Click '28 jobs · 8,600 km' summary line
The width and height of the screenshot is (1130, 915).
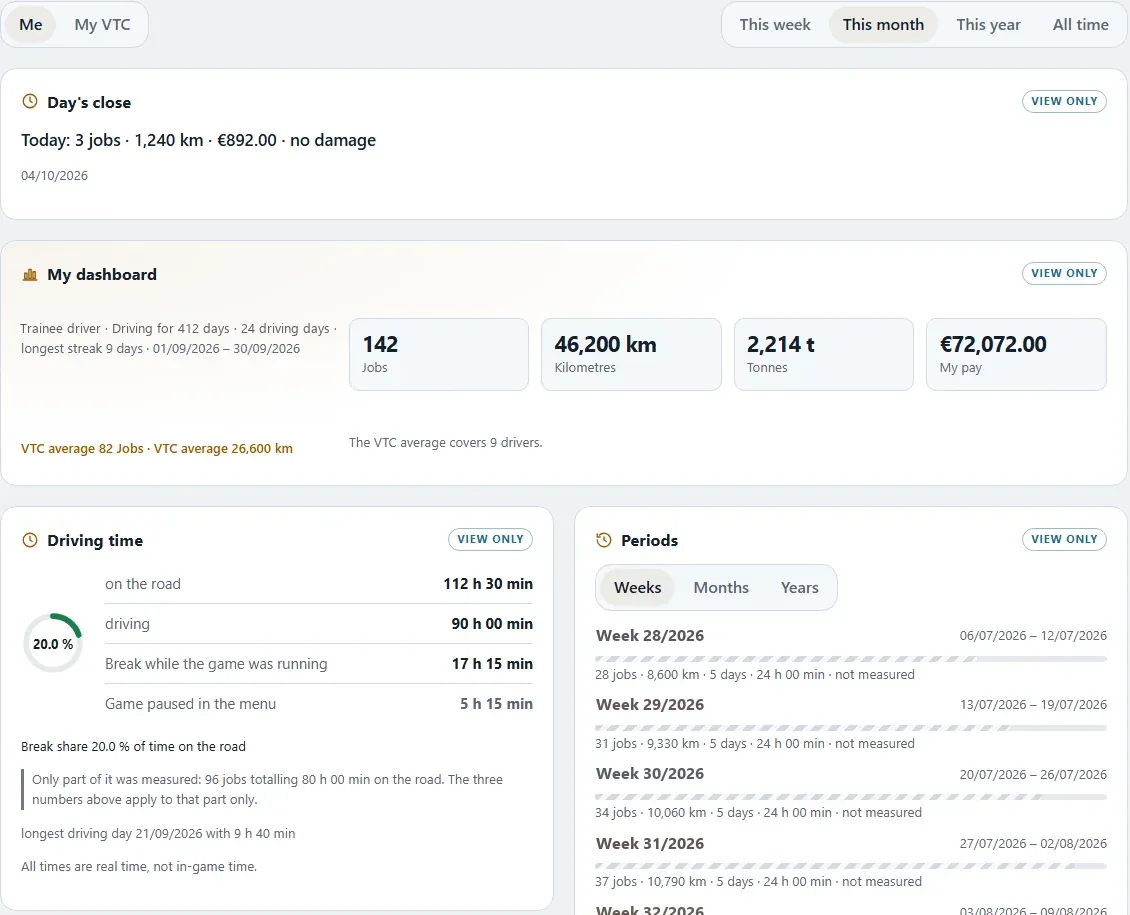coord(755,675)
